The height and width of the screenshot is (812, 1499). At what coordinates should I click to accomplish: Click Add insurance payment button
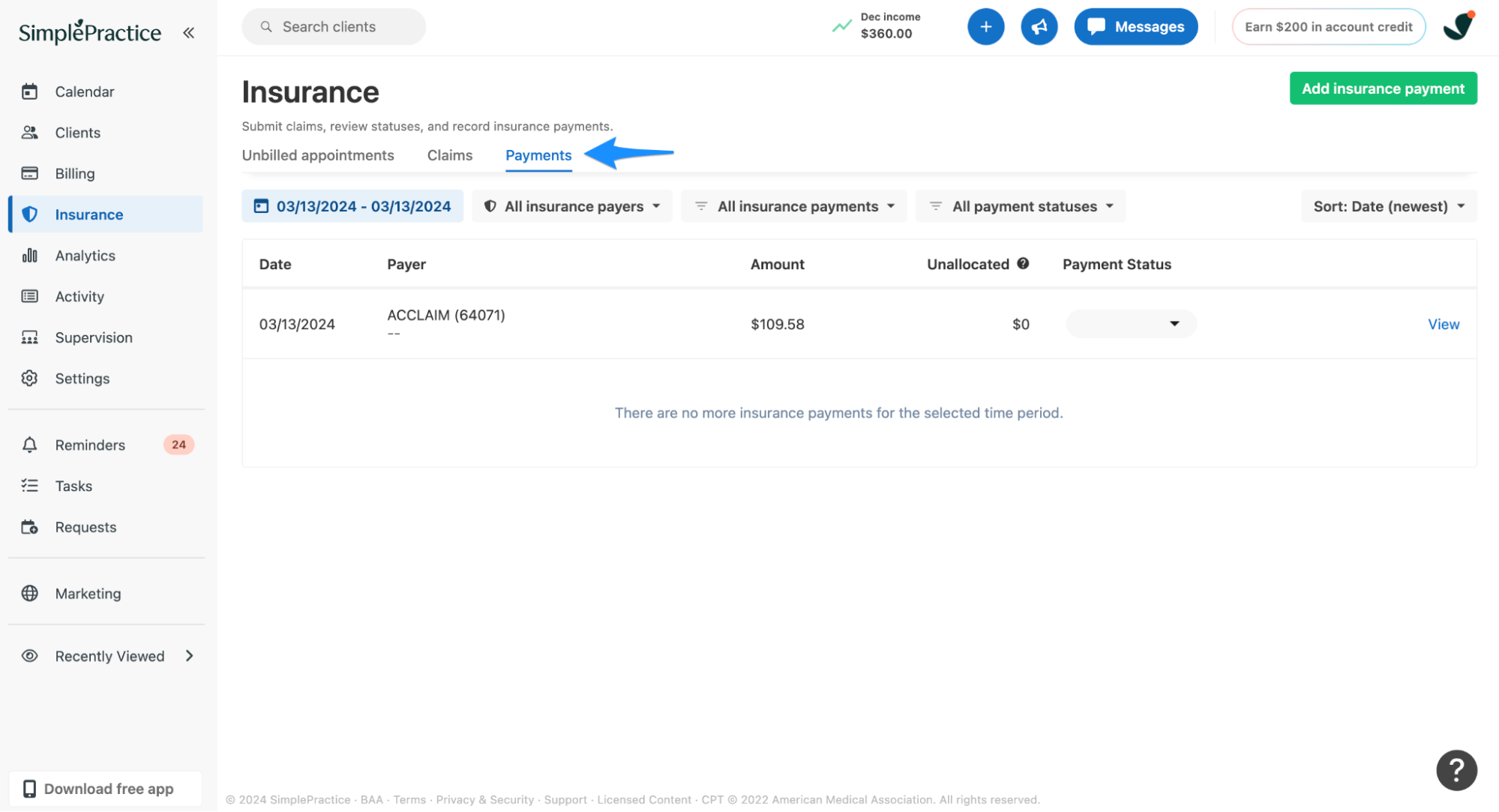coord(1383,88)
